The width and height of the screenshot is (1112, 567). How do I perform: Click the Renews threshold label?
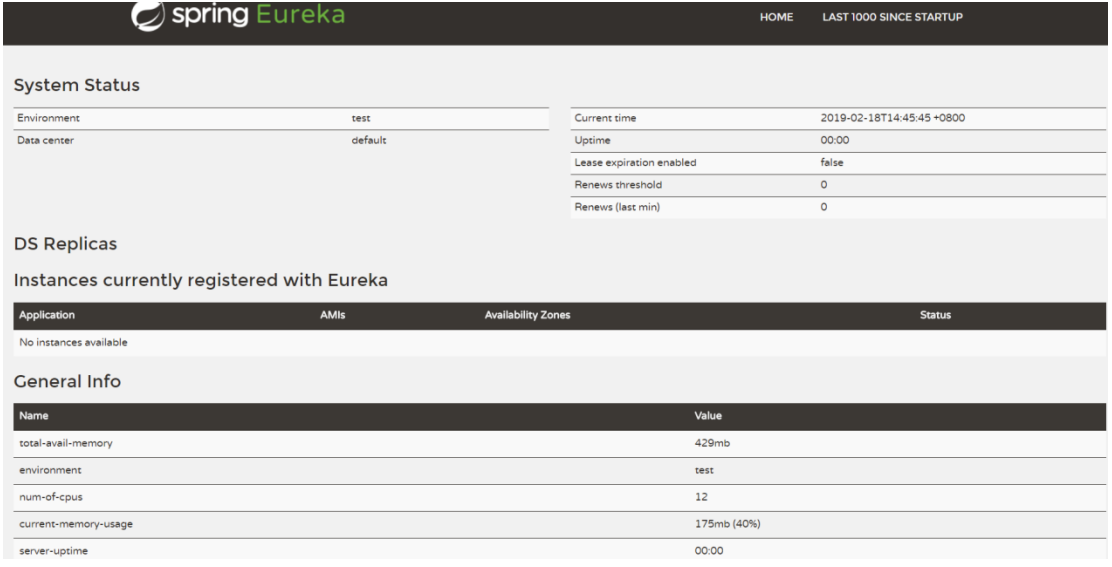coord(618,185)
